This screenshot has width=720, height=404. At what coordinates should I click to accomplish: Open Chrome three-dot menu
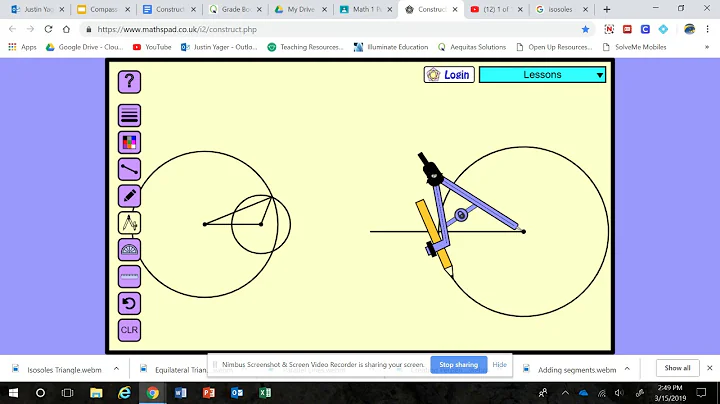[707, 29]
